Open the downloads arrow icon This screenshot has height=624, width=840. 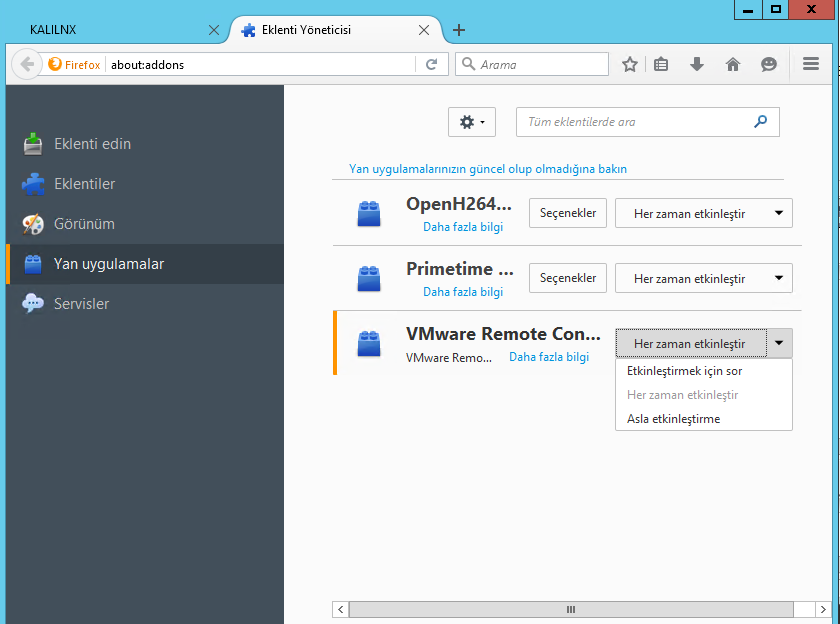coord(696,65)
